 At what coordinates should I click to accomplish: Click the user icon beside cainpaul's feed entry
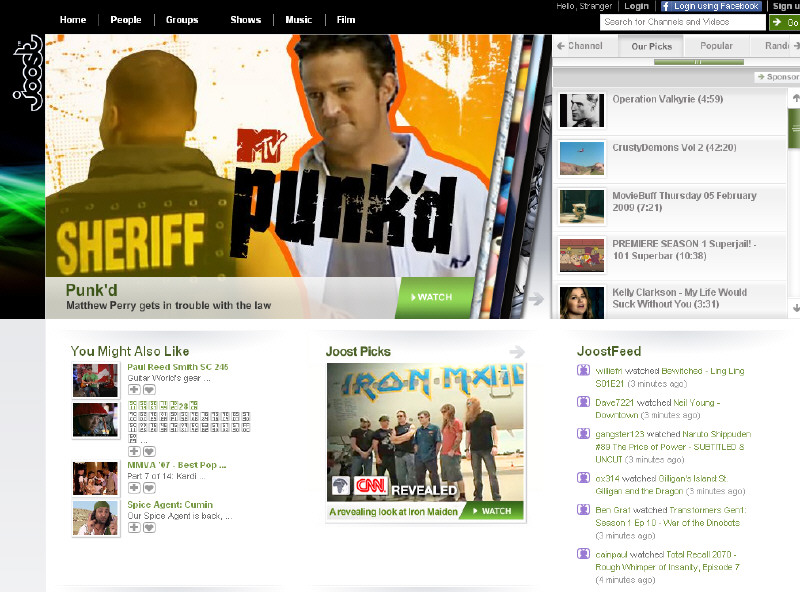tap(583, 554)
